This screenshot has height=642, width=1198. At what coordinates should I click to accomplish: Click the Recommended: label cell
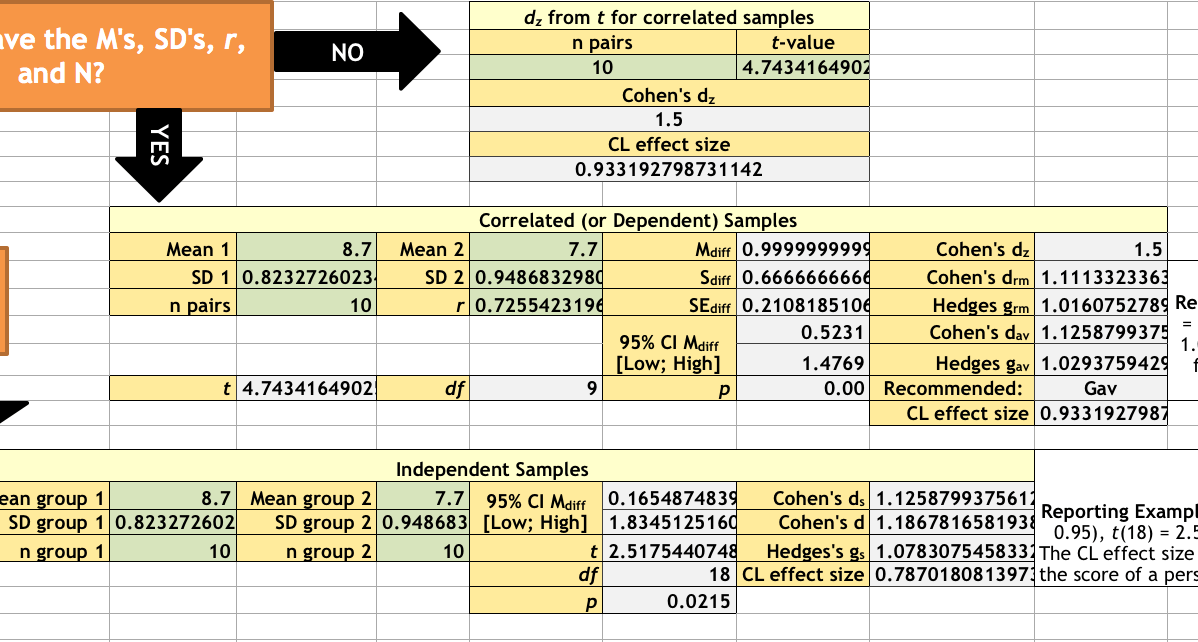pos(952,388)
